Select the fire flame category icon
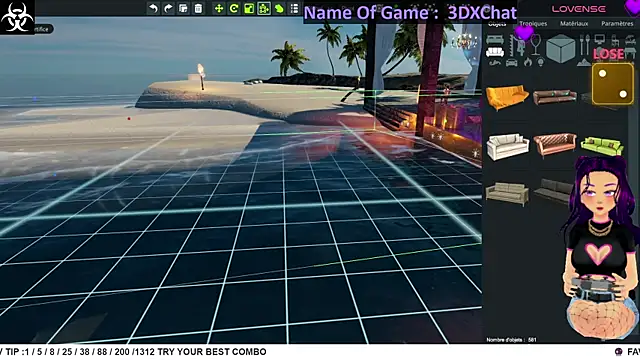The height and width of the screenshot is (360, 640). point(528,62)
